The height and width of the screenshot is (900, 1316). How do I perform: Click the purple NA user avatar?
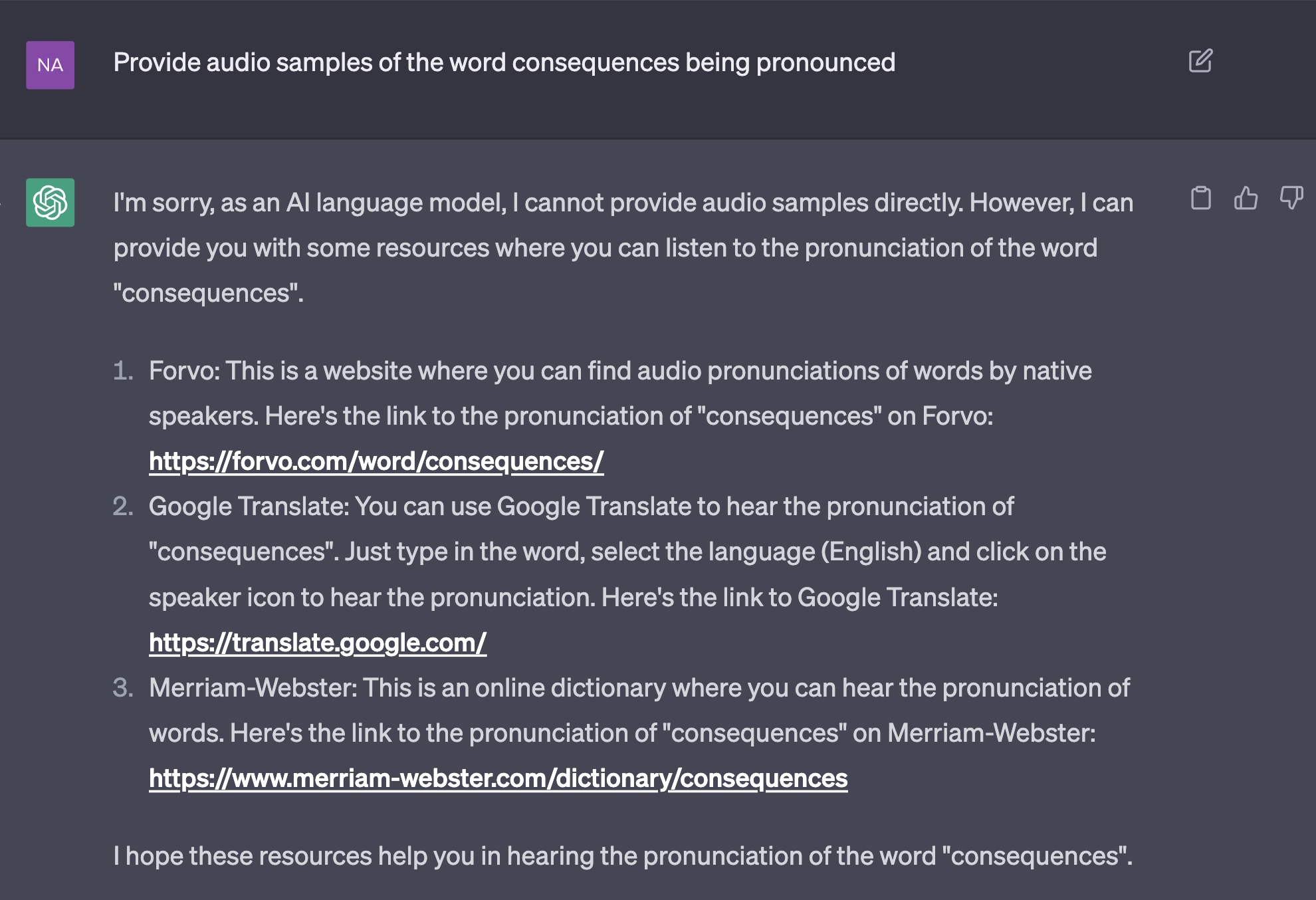[x=50, y=65]
